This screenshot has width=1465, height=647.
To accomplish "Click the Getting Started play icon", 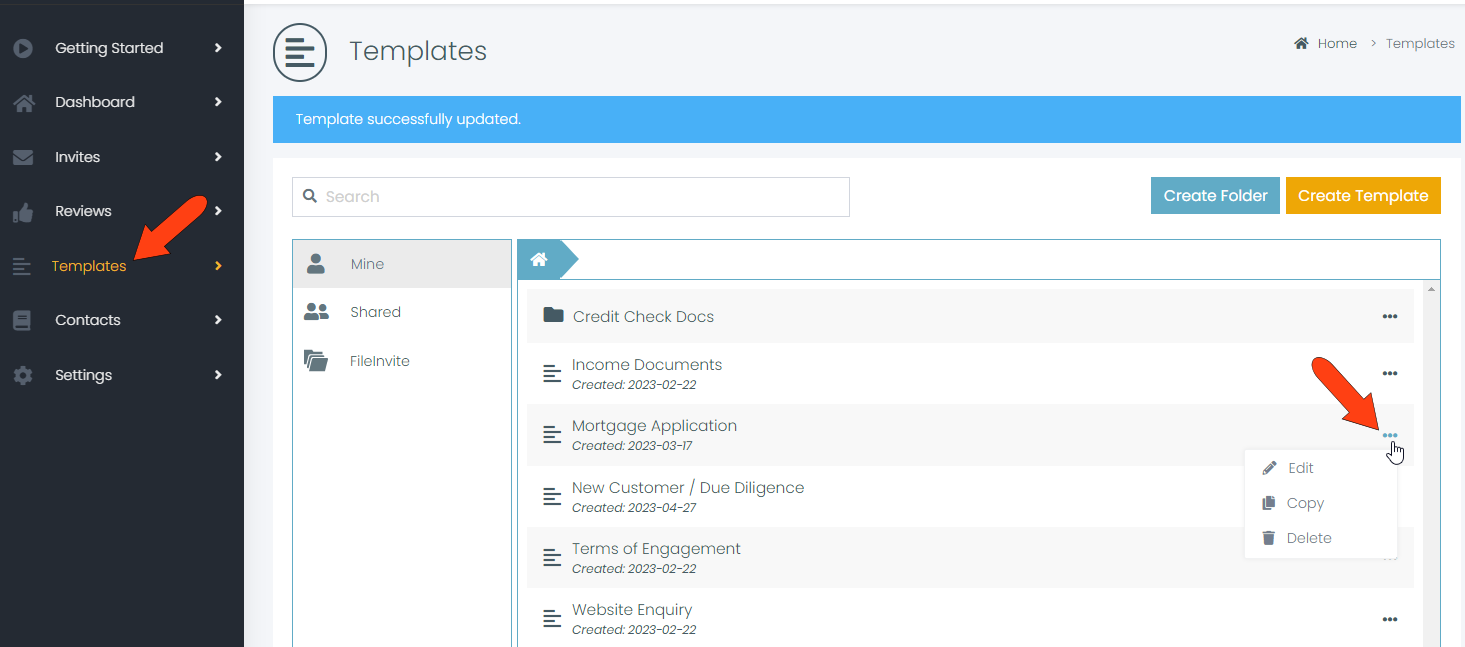I will [x=23, y=48].
